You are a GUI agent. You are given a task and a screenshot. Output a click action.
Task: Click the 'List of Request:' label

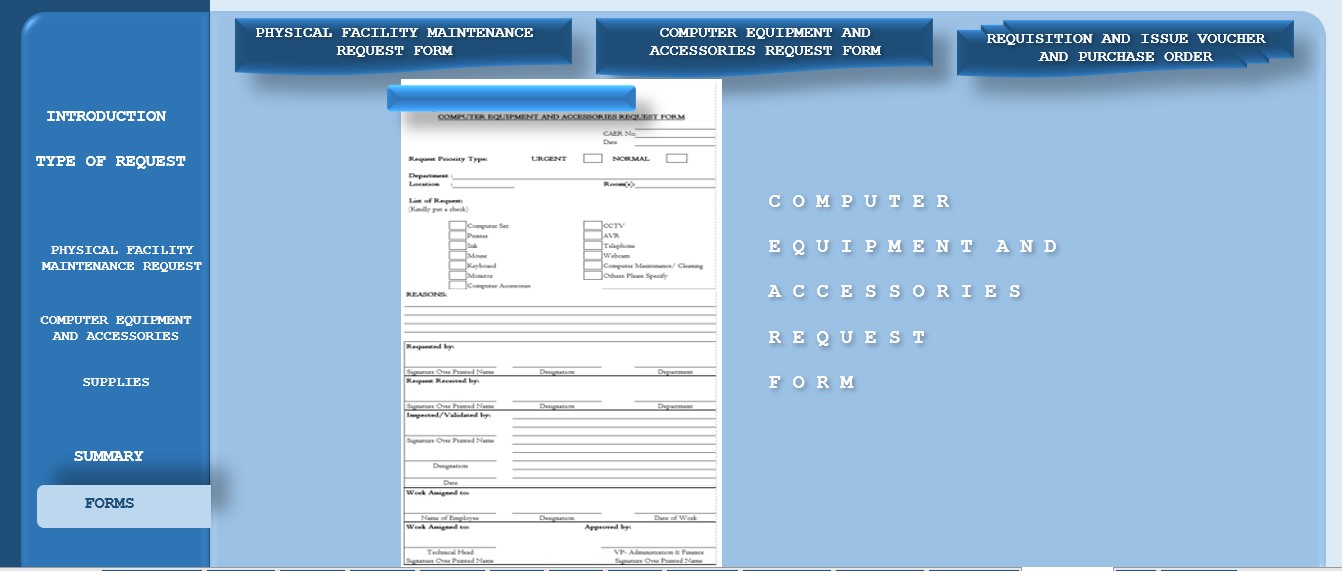coord(436,201)
